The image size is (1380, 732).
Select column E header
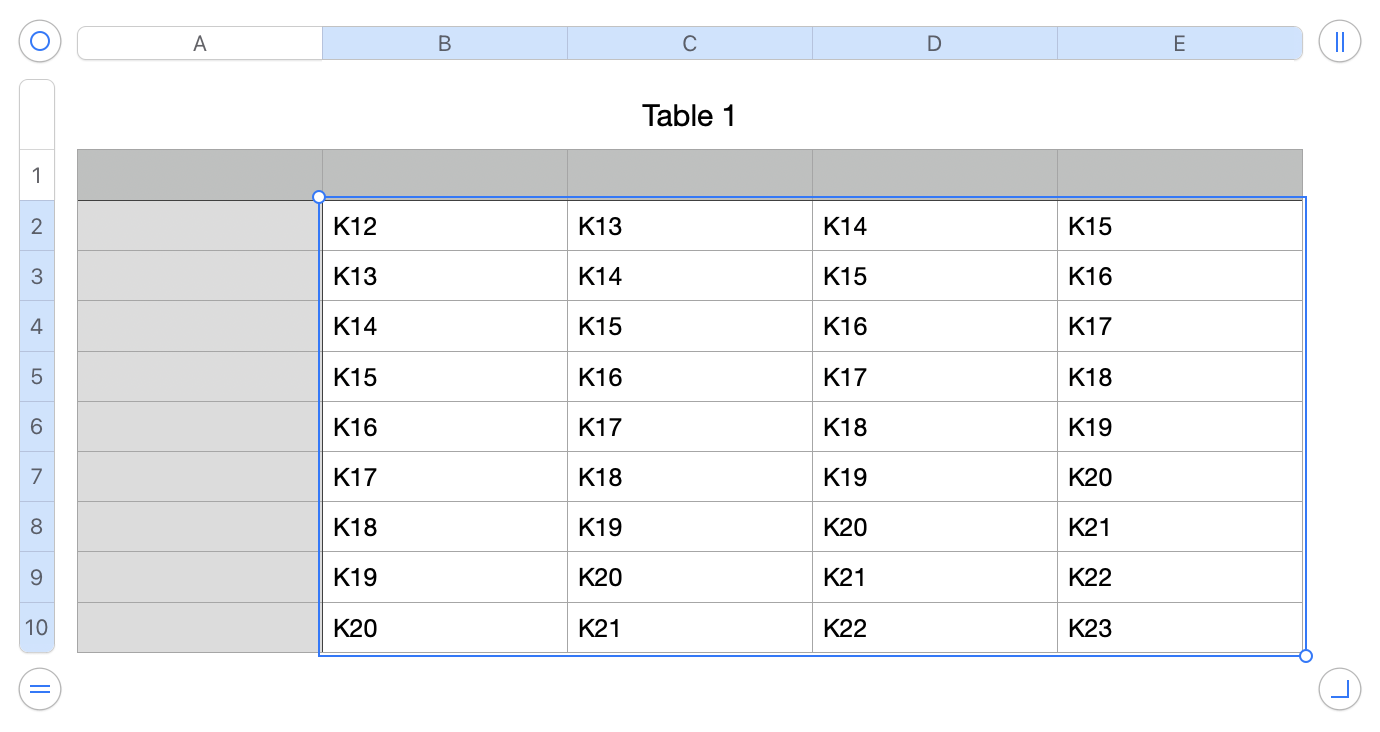point(1179,44)
